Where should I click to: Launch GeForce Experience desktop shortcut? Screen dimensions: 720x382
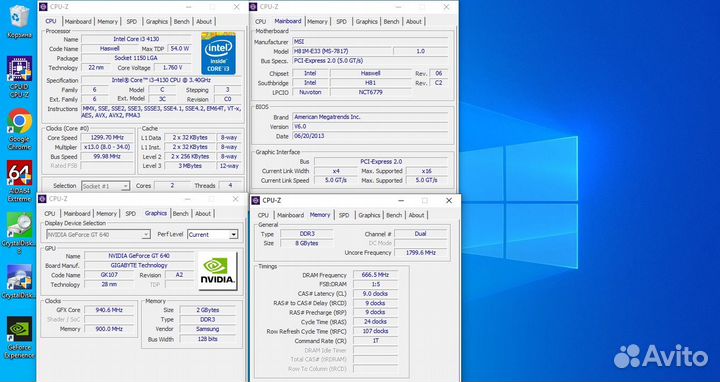(19, 337)
